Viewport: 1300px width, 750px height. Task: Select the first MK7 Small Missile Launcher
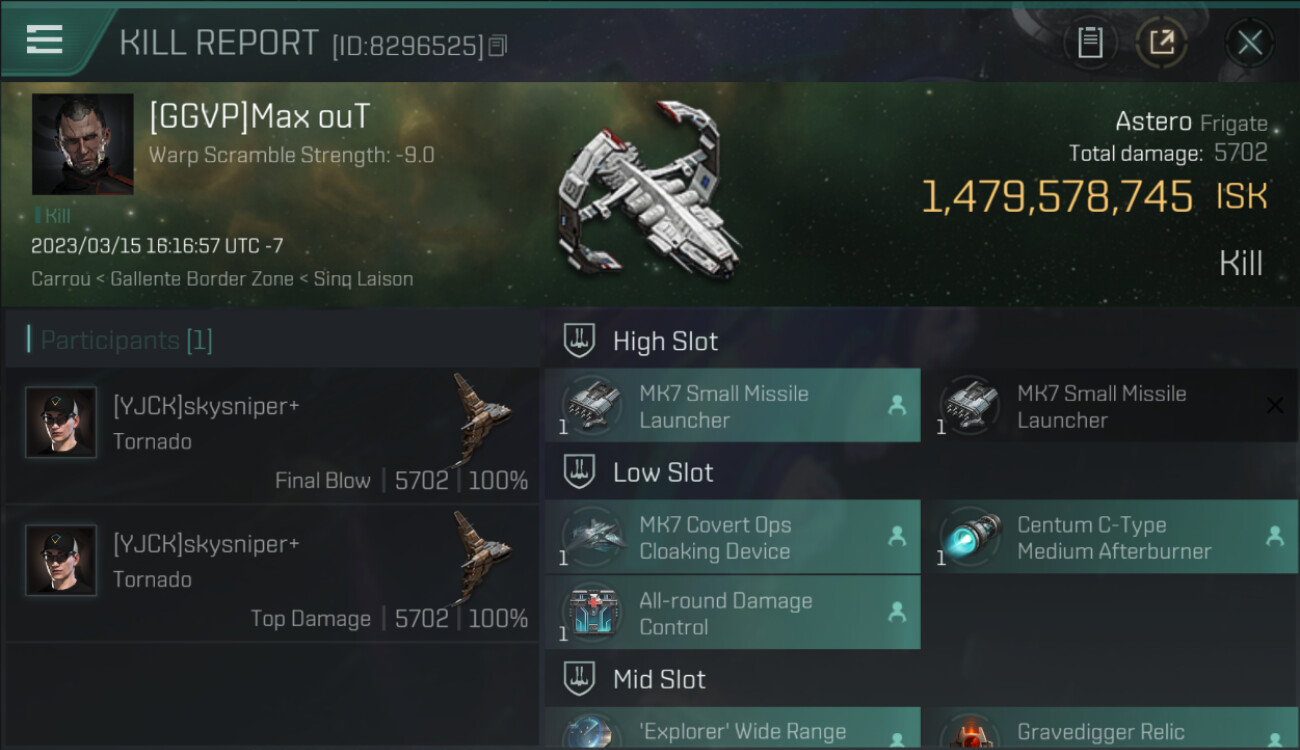click(732, 405)
